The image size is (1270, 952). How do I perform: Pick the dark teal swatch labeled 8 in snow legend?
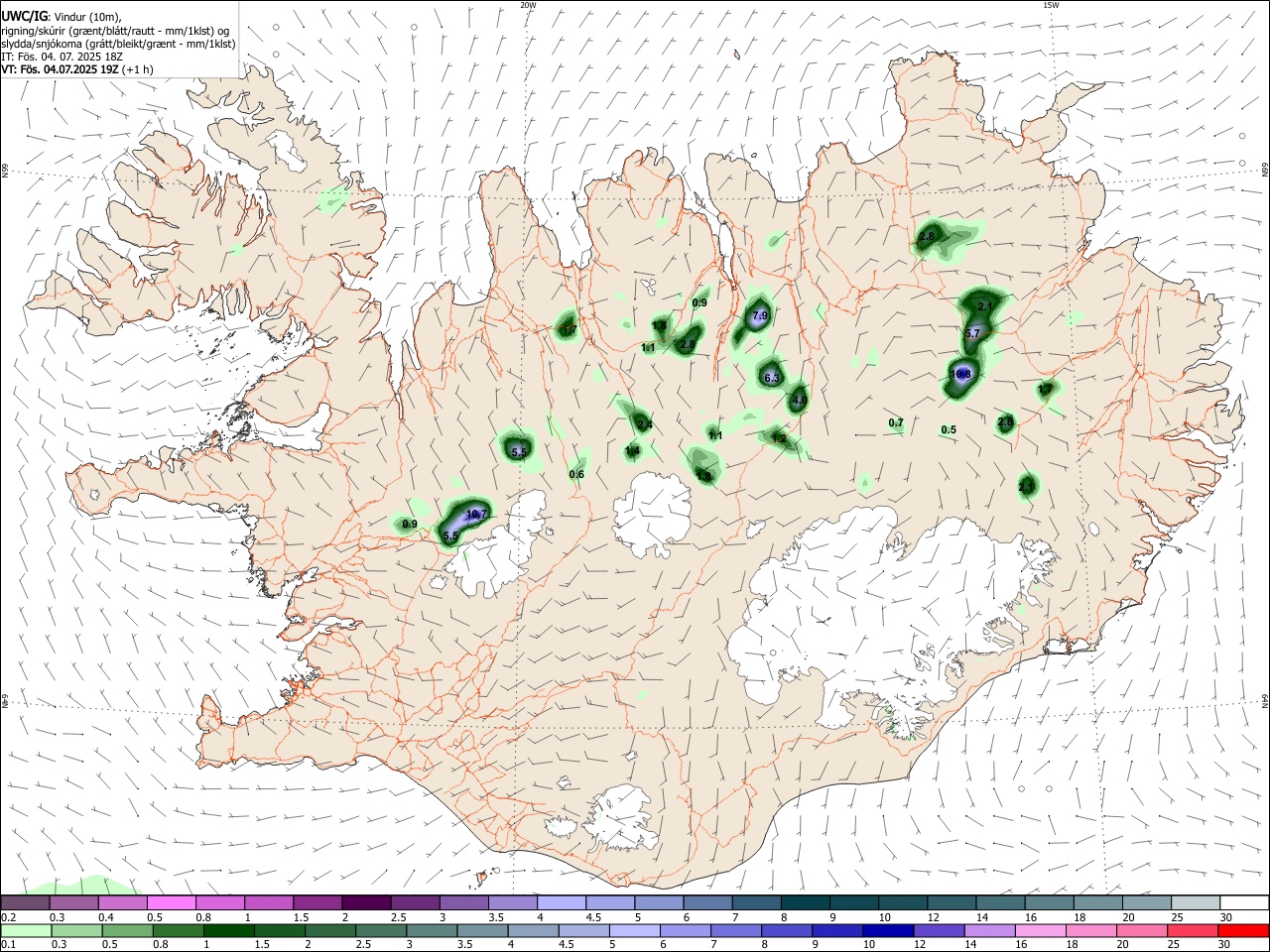coord(806,902)
